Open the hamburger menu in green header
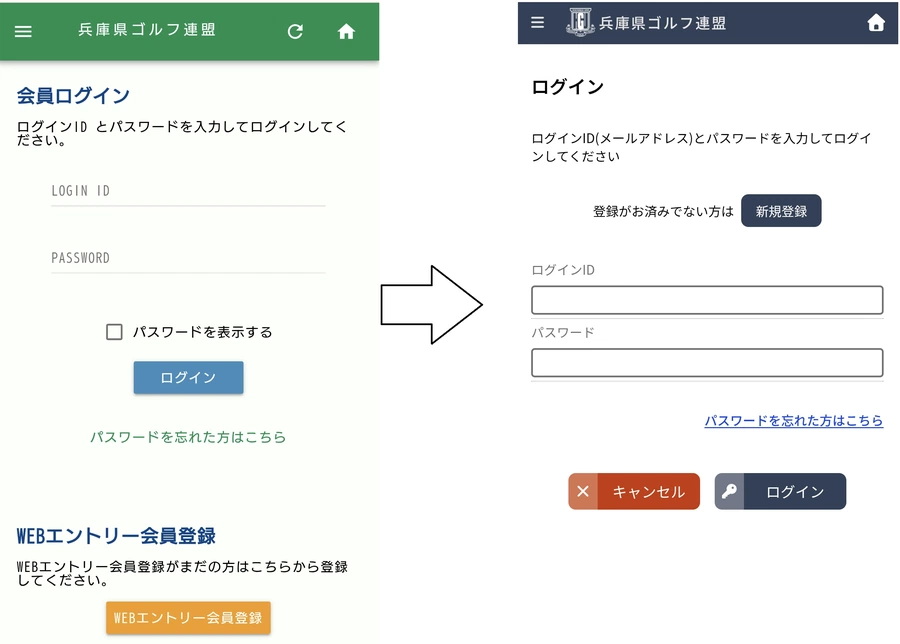Viewport: 900px width, 644px height. point(23,31)
